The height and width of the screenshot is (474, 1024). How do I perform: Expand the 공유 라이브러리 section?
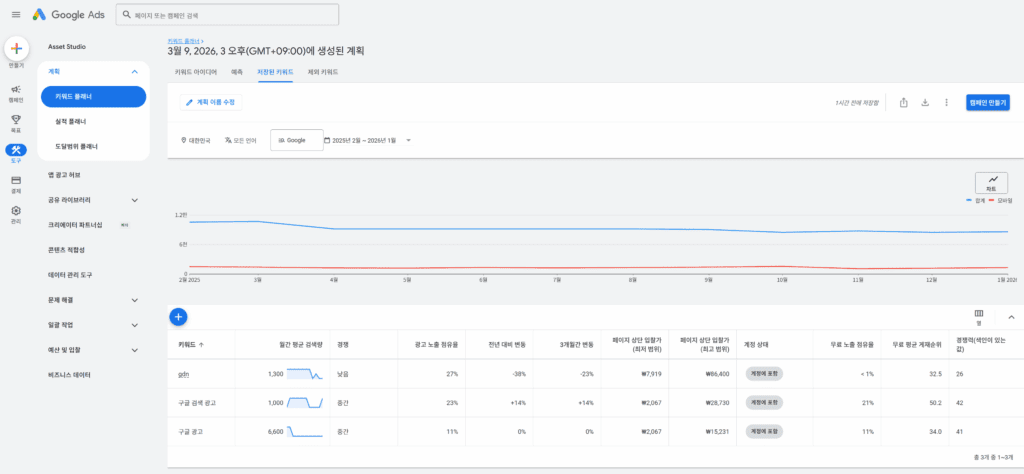pos(135,200)
